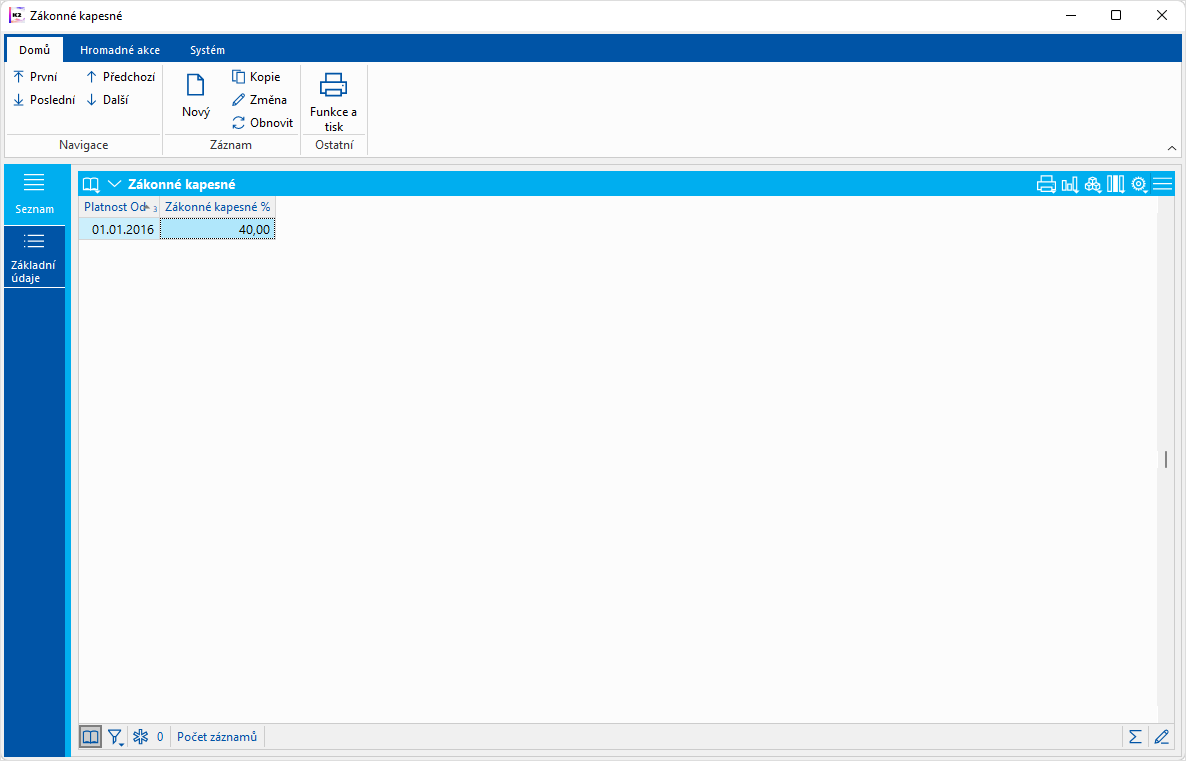
Task: Open the hamburger menu in list header
Action: [1163, 184]
